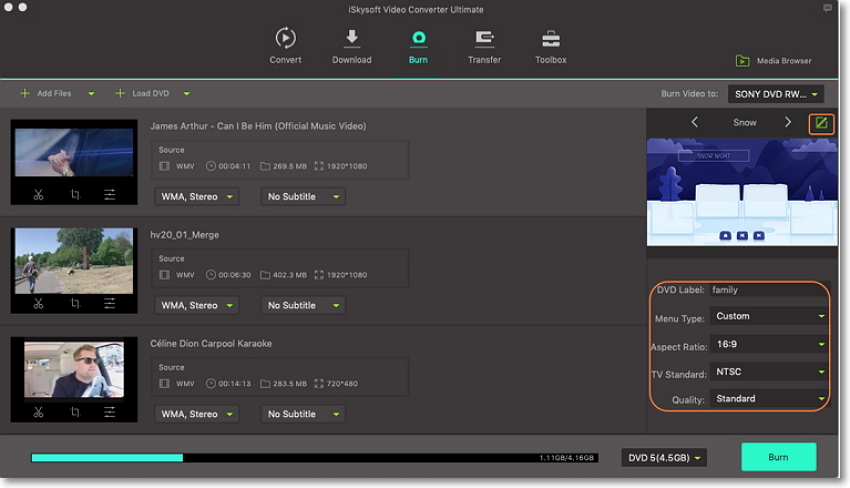
Task: Expand the DVD 5(4.5GB) disc size dropdown
Action: [664, 457]
